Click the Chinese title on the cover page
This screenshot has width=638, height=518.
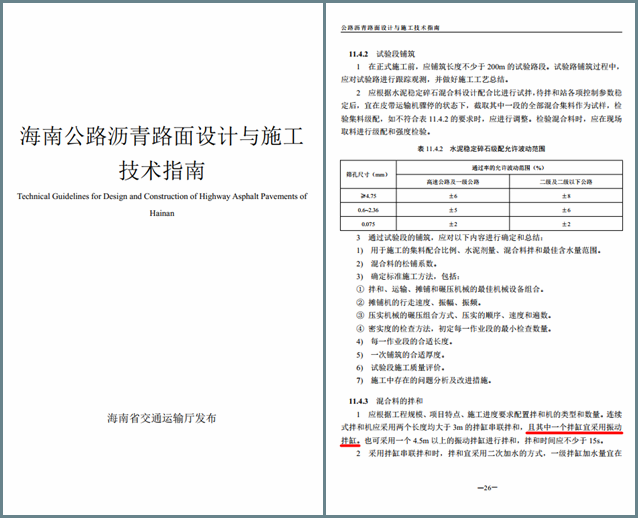coord(161,151)
